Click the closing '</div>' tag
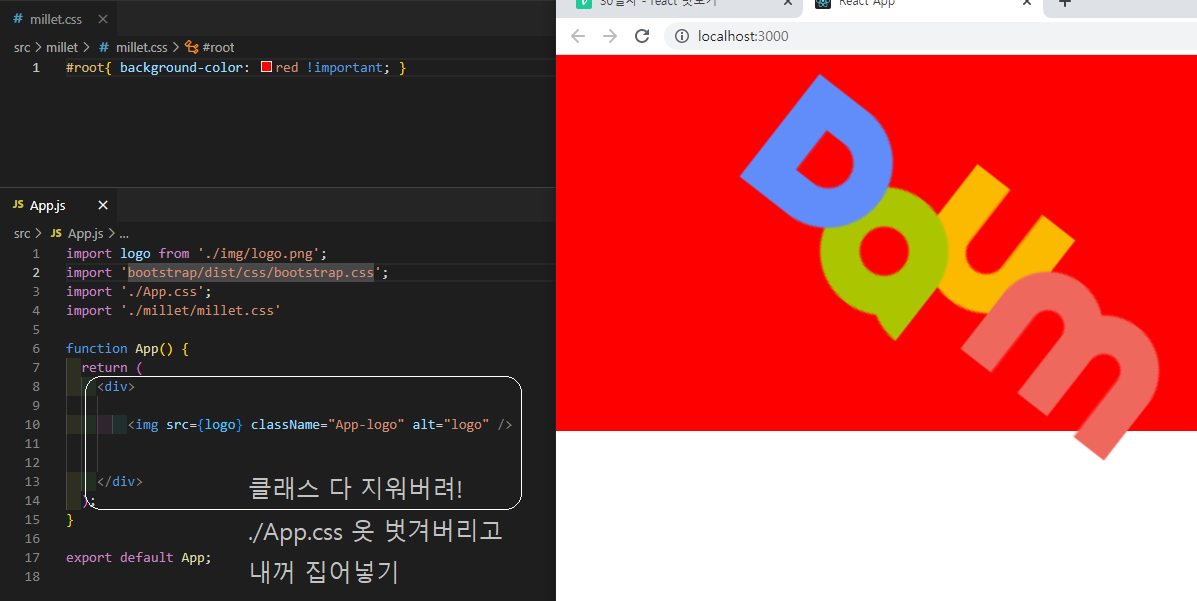The width and height of the screenshot is (1197, 601). pos(120,482)
